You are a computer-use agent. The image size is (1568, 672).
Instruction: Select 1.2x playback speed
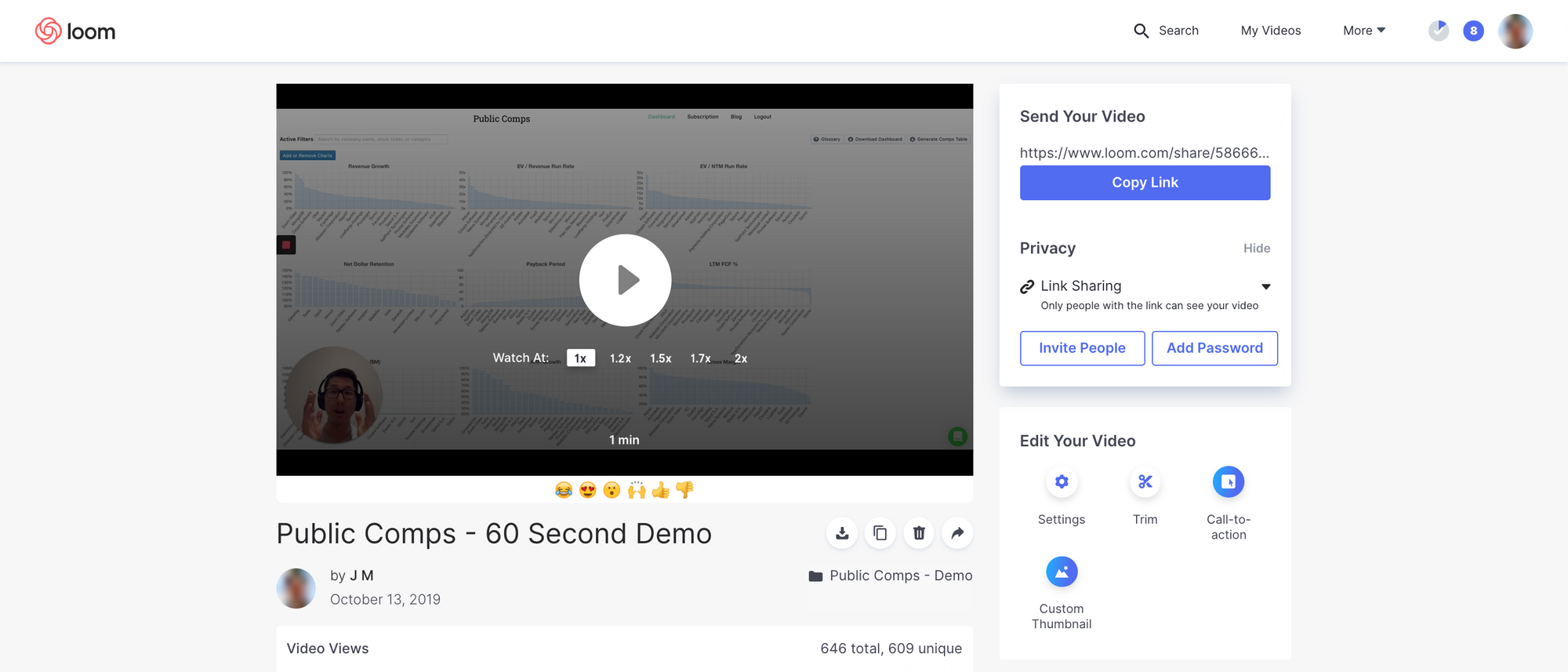[x=620, y=358]
